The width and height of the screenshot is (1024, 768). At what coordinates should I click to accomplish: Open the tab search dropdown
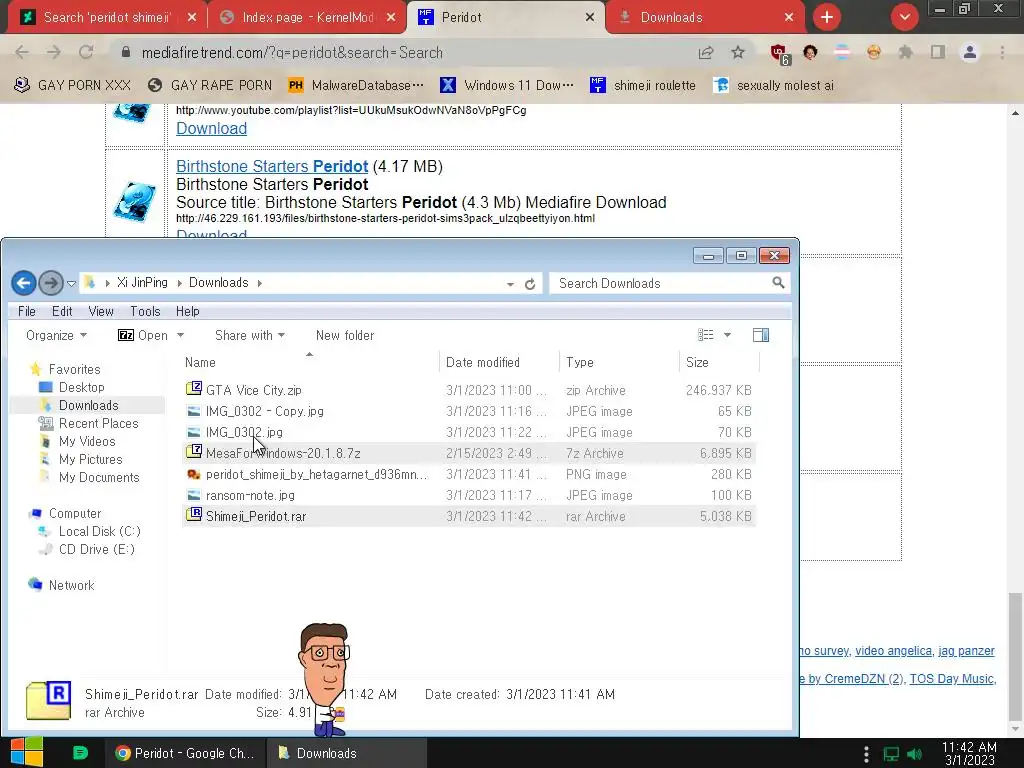(x=904, y=17)
